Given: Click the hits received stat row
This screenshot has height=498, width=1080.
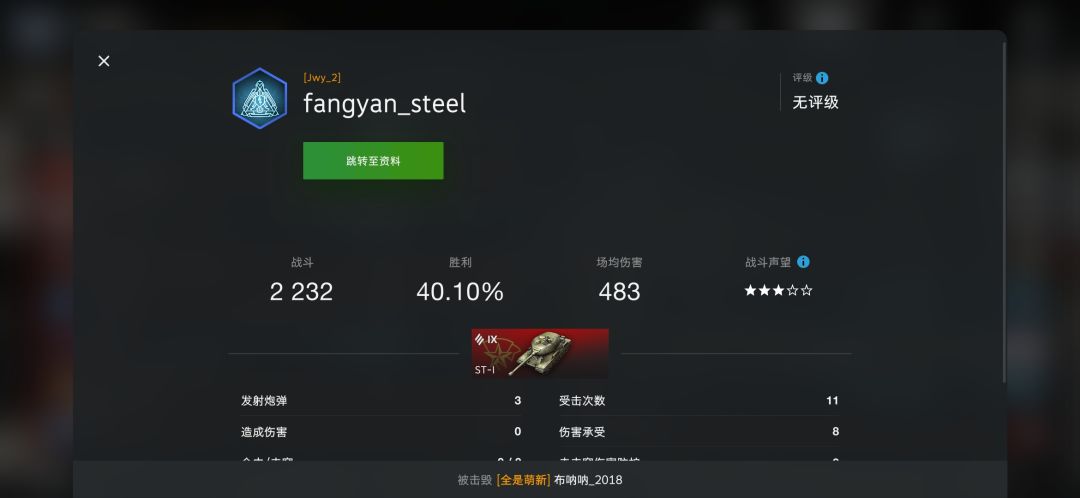Looking at the screenshot, I should (x=698, y=400).
